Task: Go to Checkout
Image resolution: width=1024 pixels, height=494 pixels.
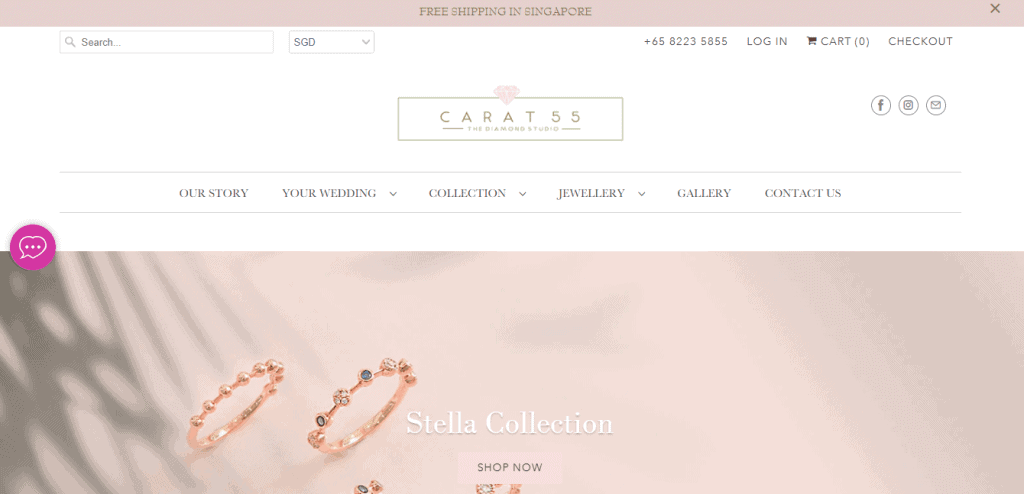Action: (921, 41)
